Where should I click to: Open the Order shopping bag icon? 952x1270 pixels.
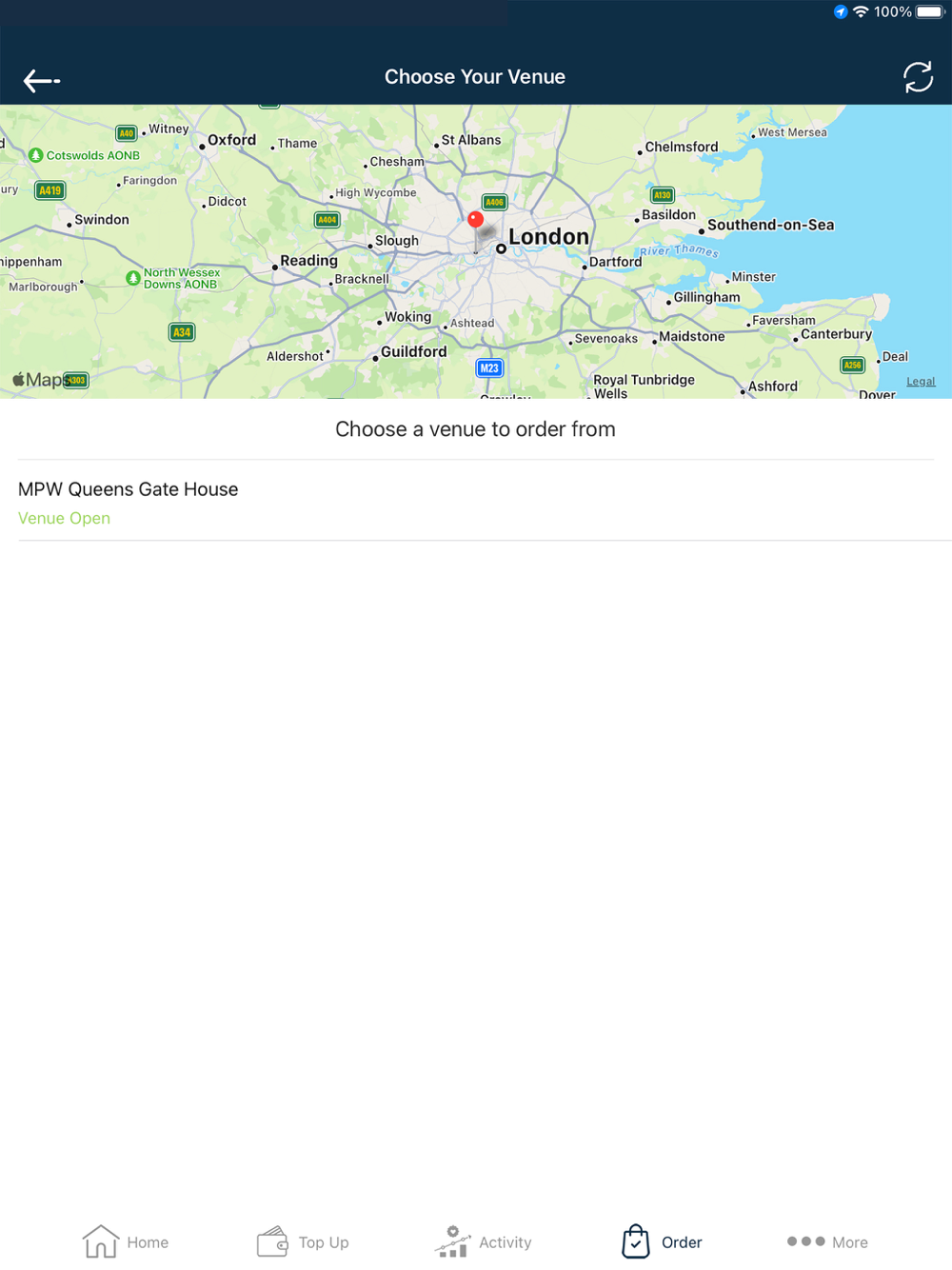click(636, 1241)
